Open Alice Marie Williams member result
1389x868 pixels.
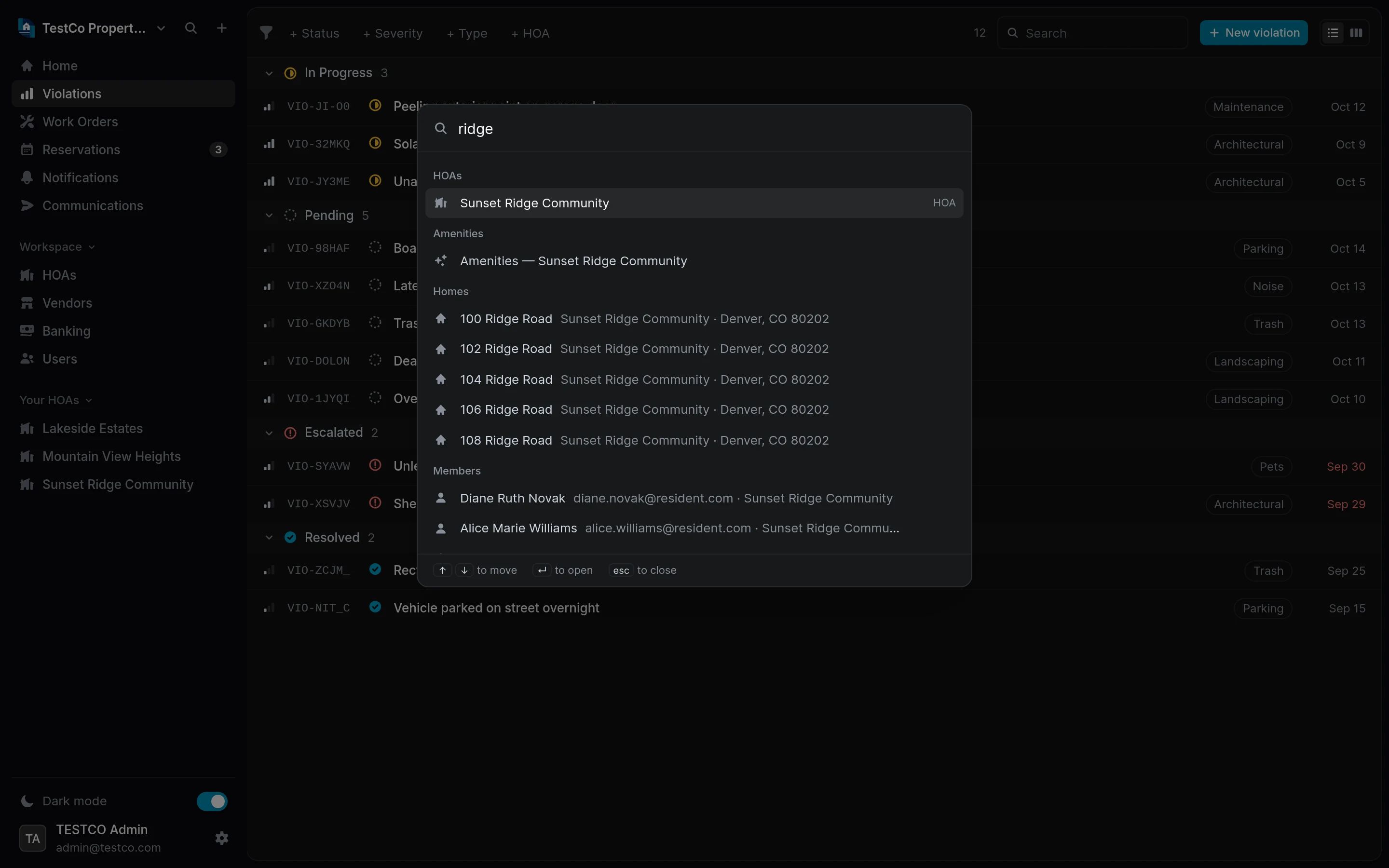tap(694, 528)
